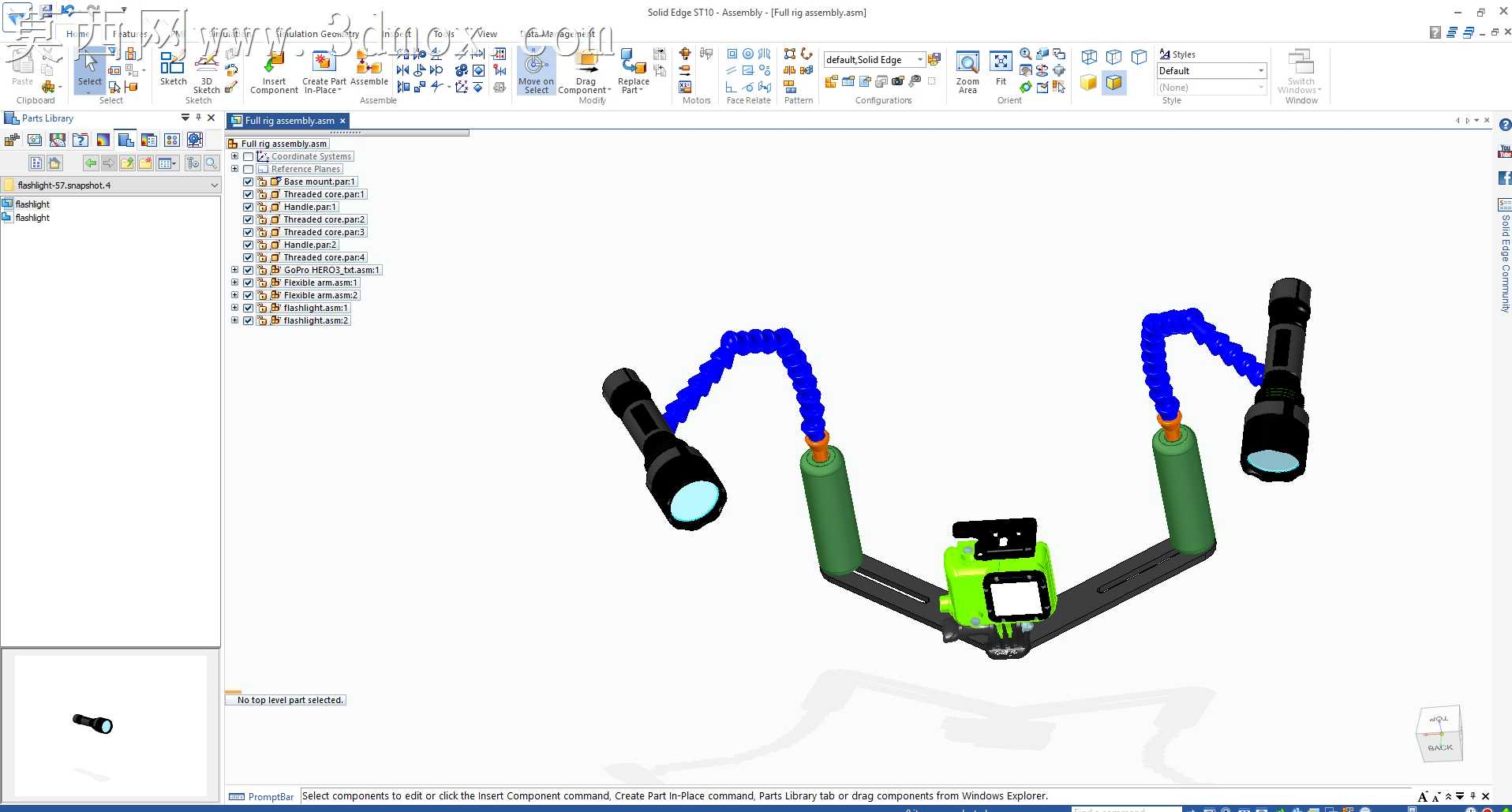This screenshot has height=812, width=1512.
Task: Check the Coordinate Systems checkbox
Action: (x=248, y=156)
